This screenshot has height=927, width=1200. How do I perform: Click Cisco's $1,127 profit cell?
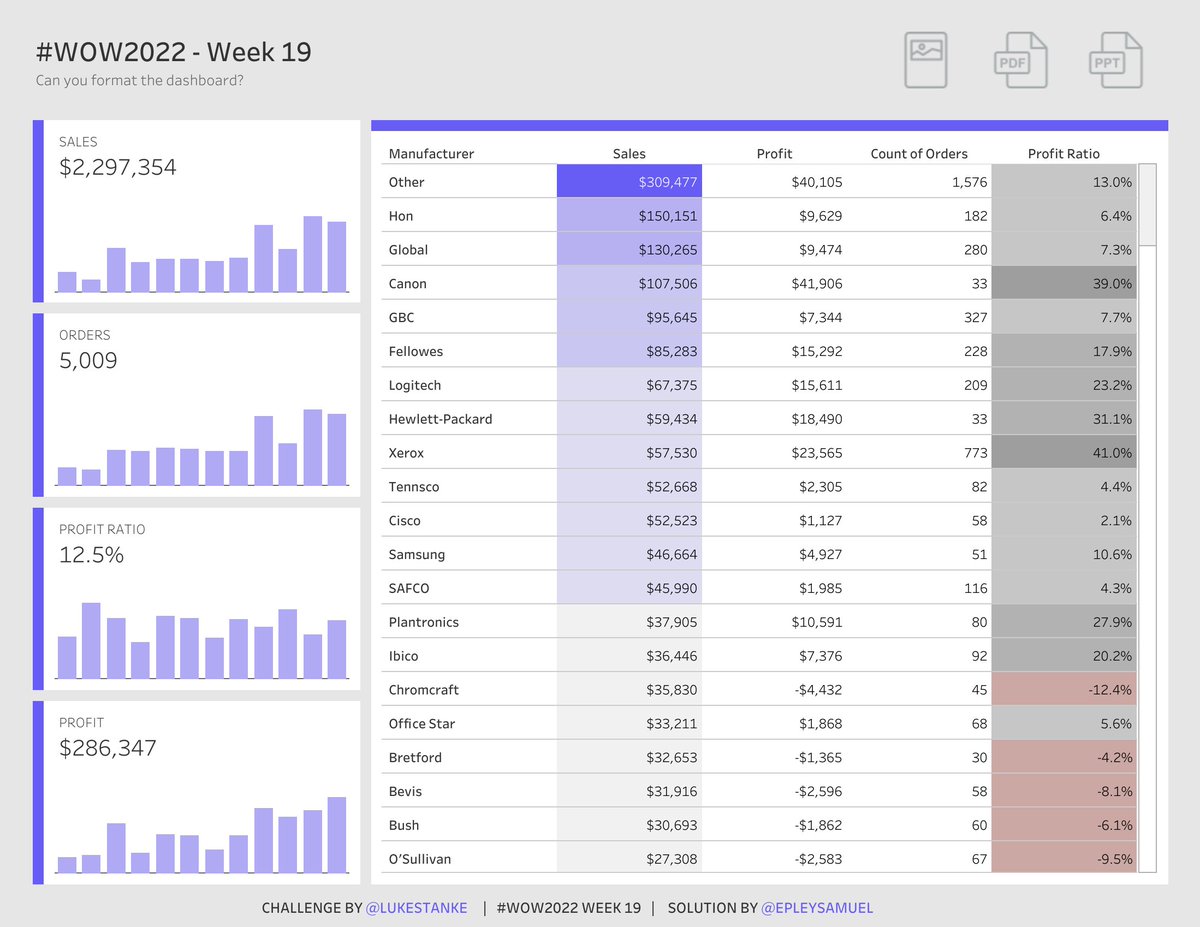[x=774, y=520]
